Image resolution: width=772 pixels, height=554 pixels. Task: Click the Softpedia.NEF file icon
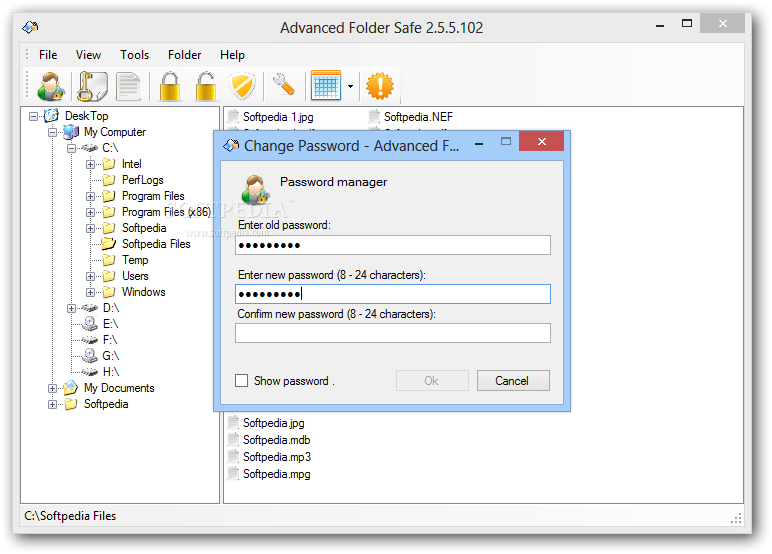pyautogui.click(x=374, y=117)
